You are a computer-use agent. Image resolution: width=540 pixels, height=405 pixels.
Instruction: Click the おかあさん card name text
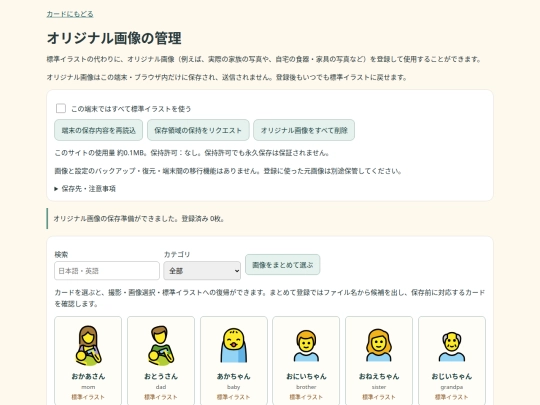[88, 376]
